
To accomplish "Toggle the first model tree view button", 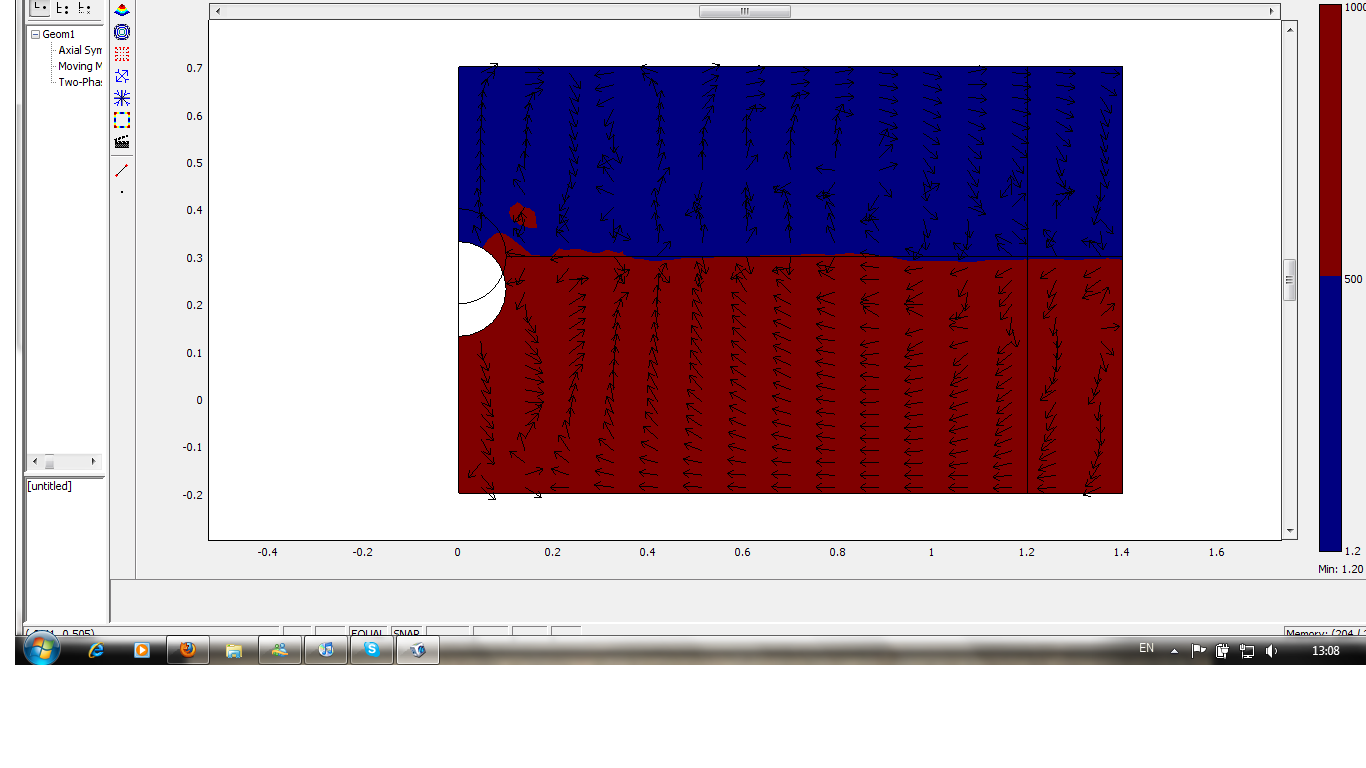I will click(39, 7).
